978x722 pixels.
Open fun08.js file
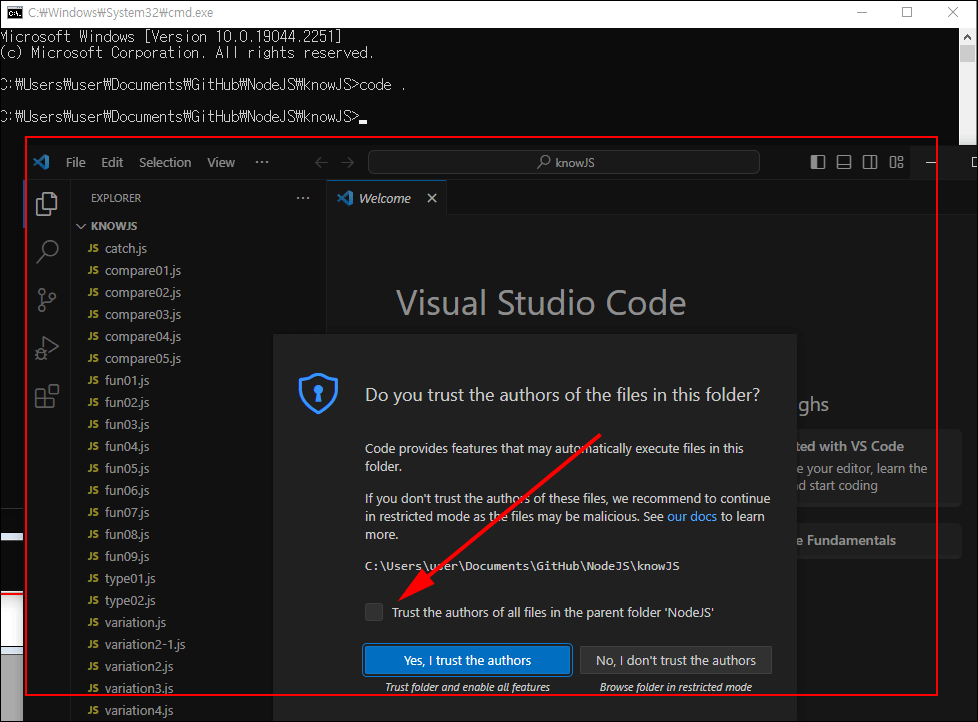[x=127, y=534]
